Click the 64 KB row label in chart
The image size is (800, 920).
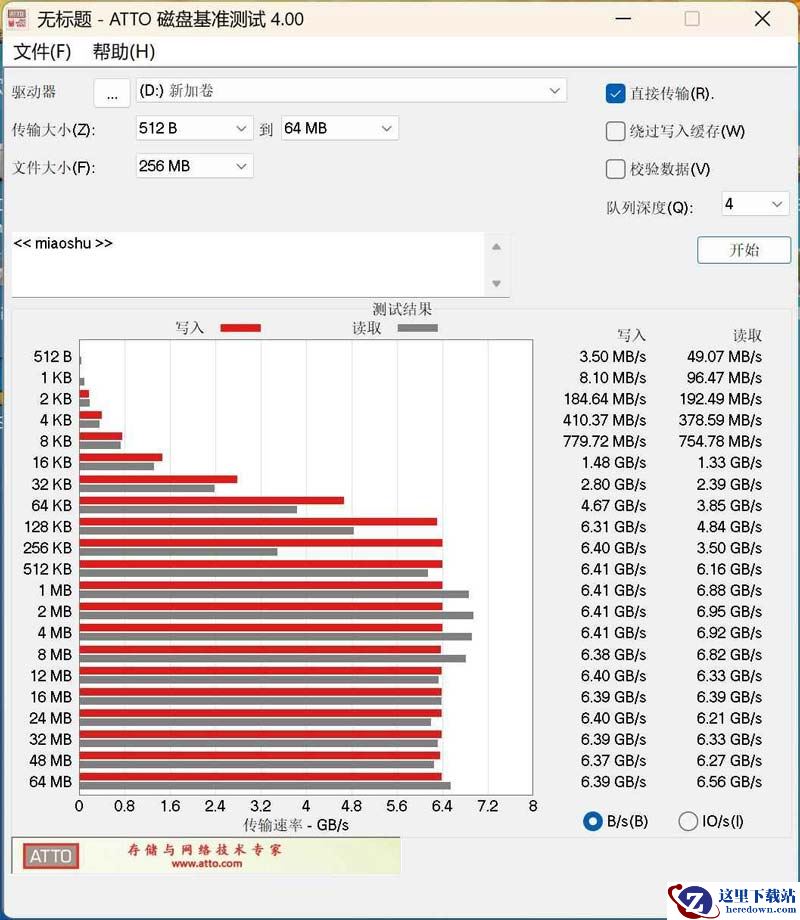52,506
